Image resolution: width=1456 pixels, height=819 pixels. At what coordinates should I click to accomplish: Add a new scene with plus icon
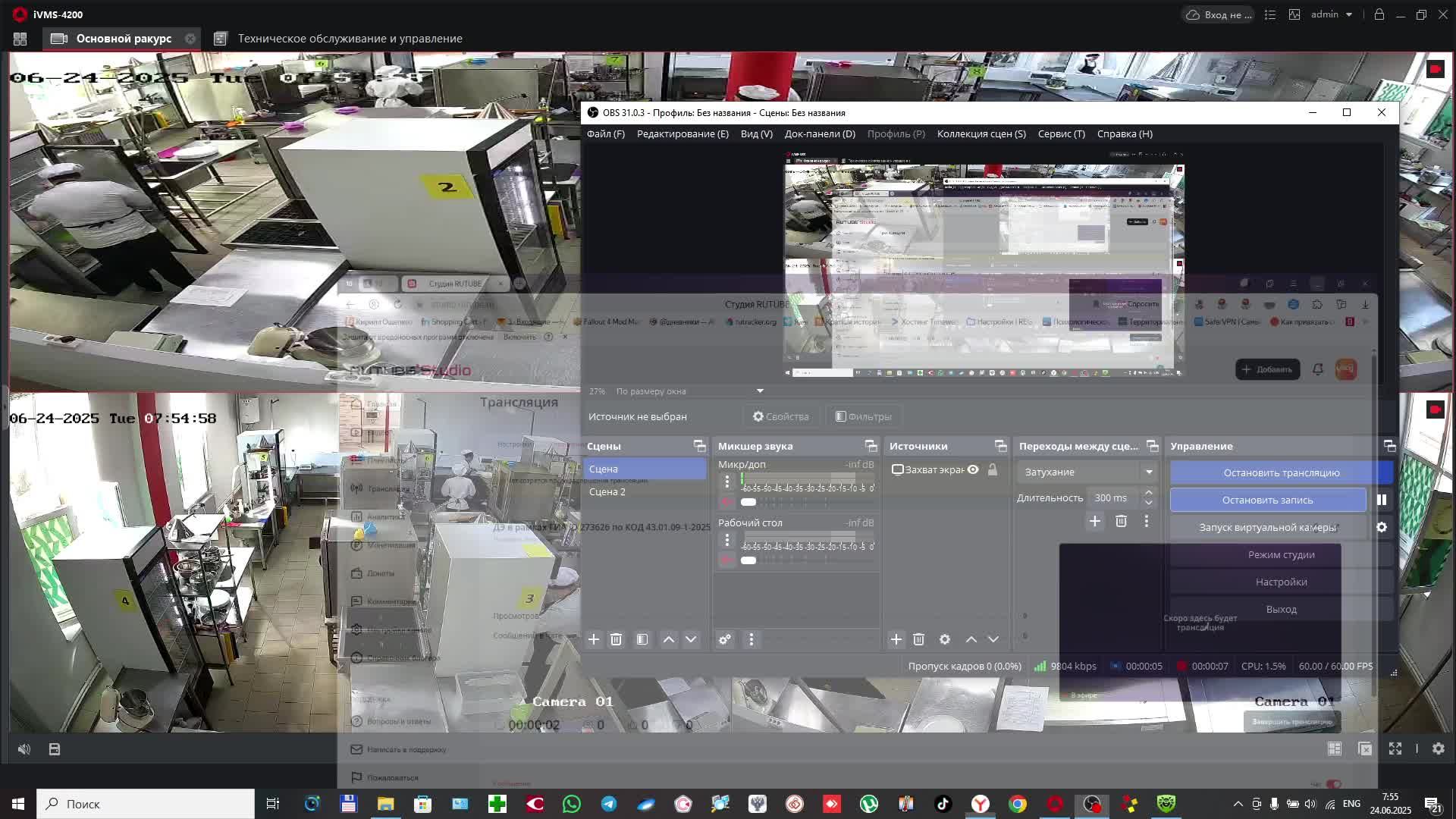[594, 639]
